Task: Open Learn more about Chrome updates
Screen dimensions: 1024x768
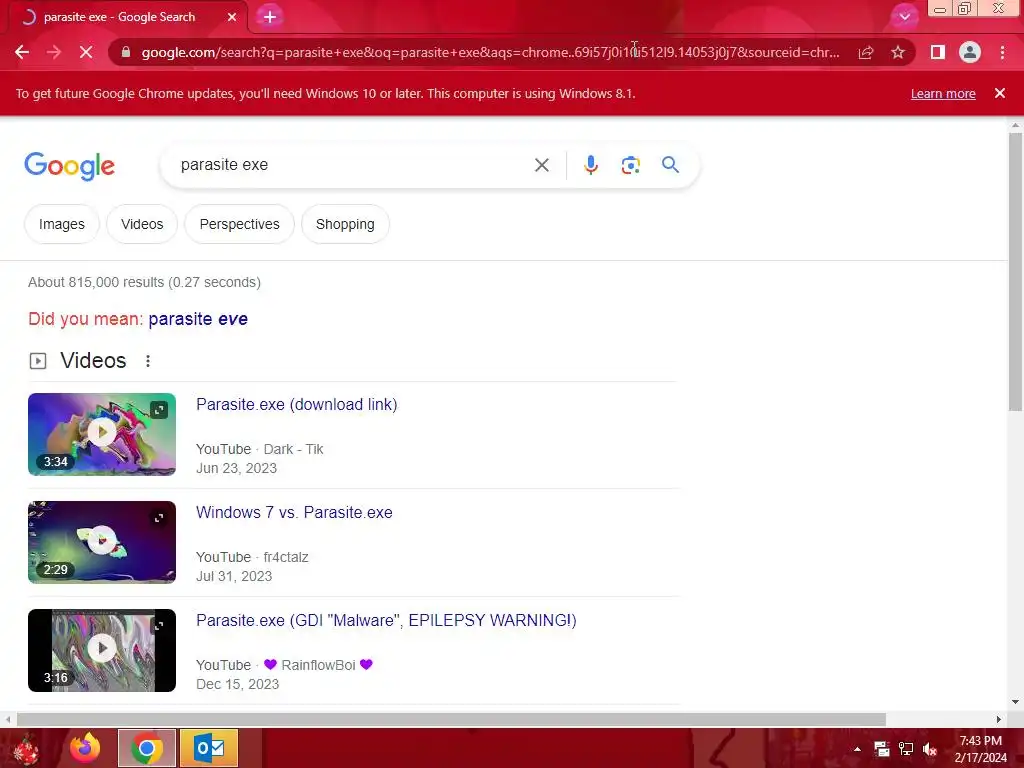Action: 943,93
